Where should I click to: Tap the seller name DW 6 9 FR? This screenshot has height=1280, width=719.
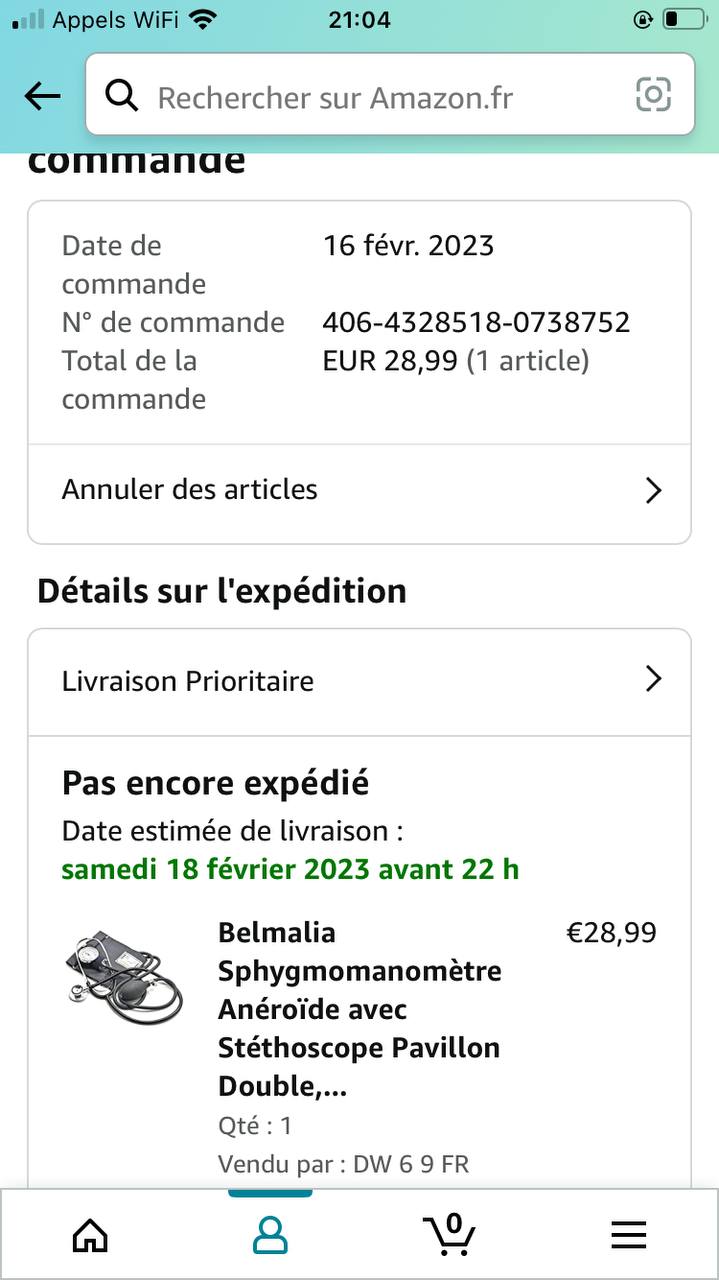pos(411,1164)
